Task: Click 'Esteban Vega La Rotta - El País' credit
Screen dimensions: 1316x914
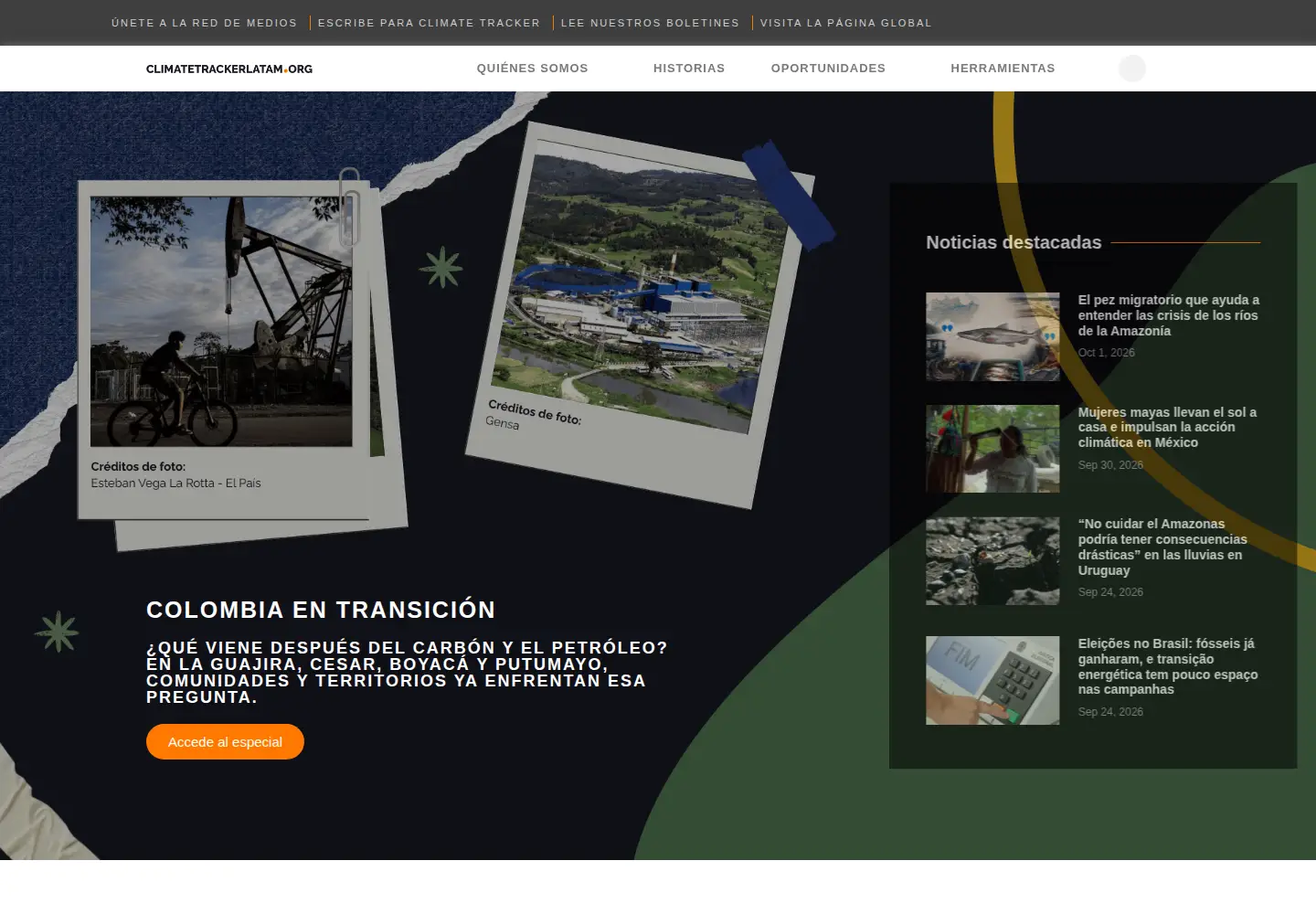Action: 175,484
